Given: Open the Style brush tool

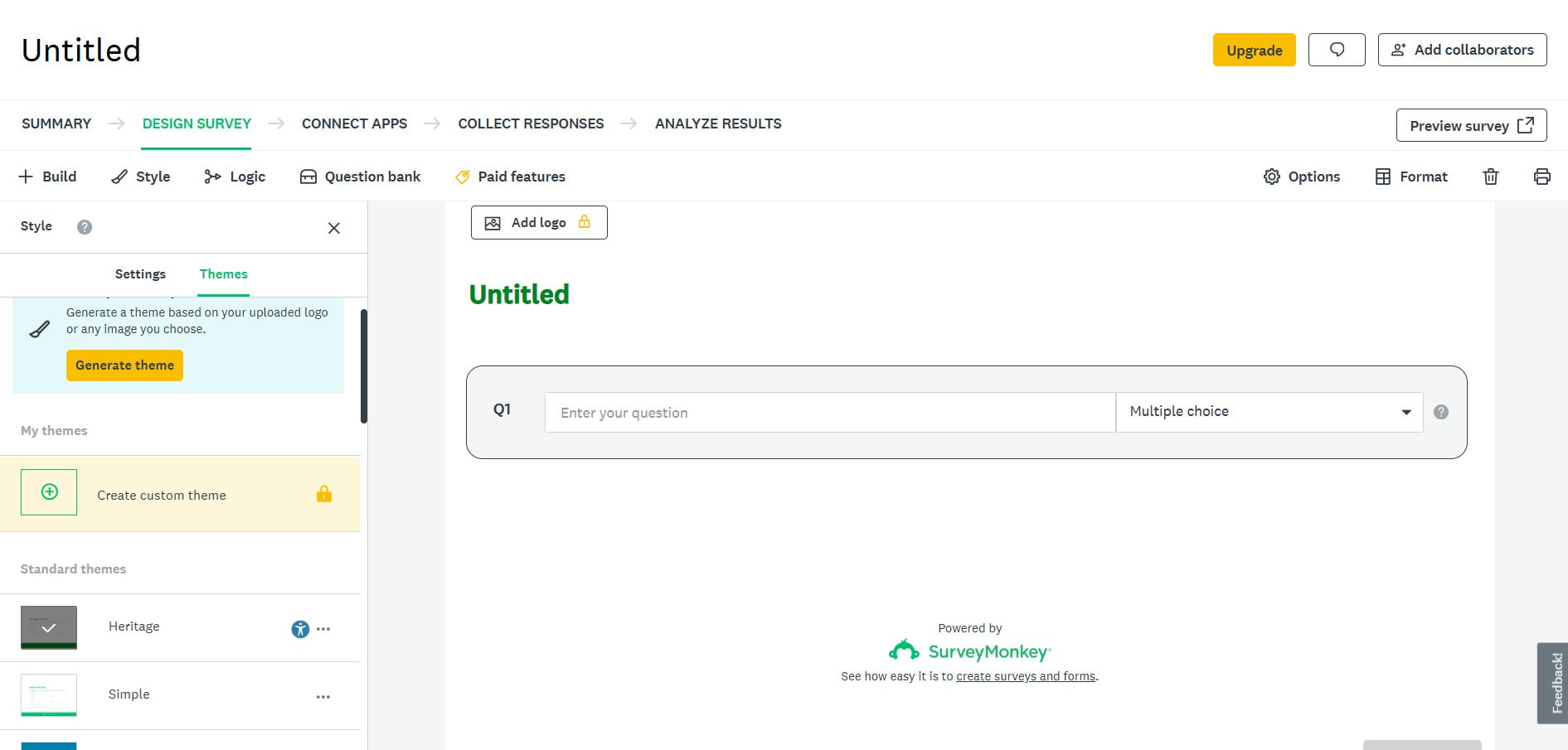Looking at the screenshot, I should click(x=141, y=177).
